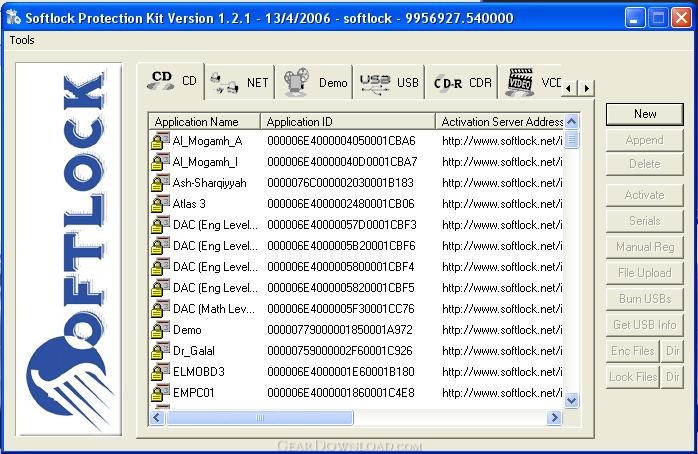Click application ID 000006E4000005F30001CC76

coord(341,309)
